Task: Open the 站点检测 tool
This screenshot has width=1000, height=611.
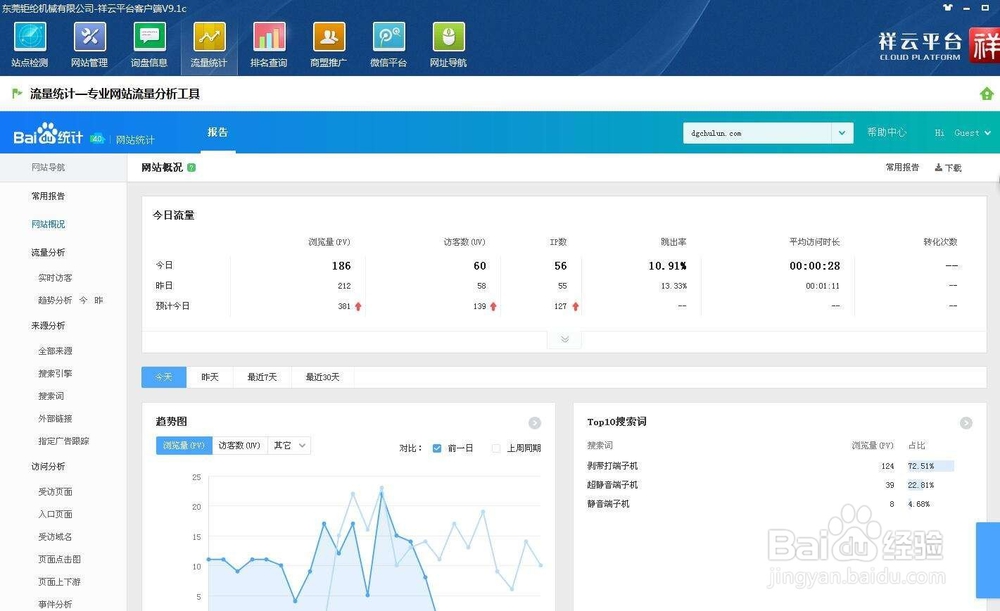Action: pos(29,43)
